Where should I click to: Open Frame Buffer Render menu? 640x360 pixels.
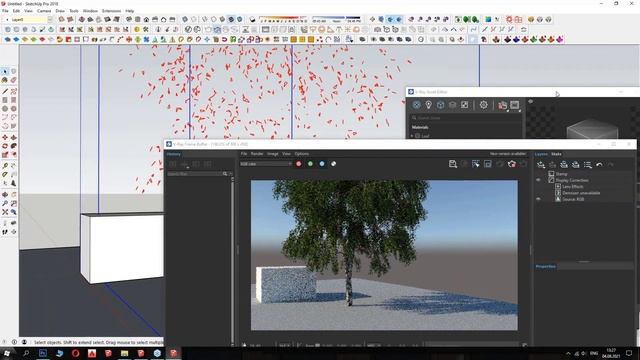pos(257,153)
